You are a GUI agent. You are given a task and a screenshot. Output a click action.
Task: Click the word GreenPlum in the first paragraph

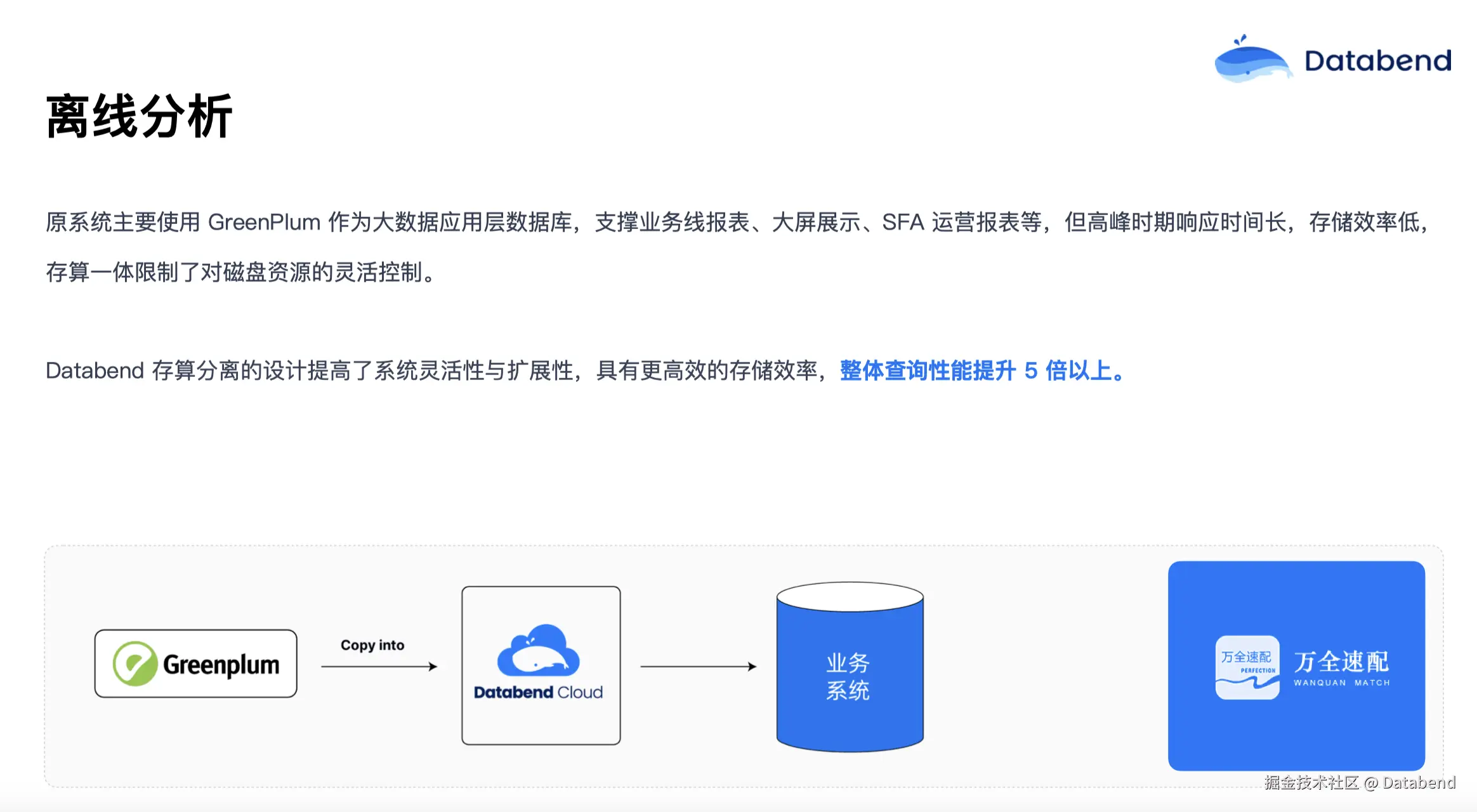tap(264, 222)
